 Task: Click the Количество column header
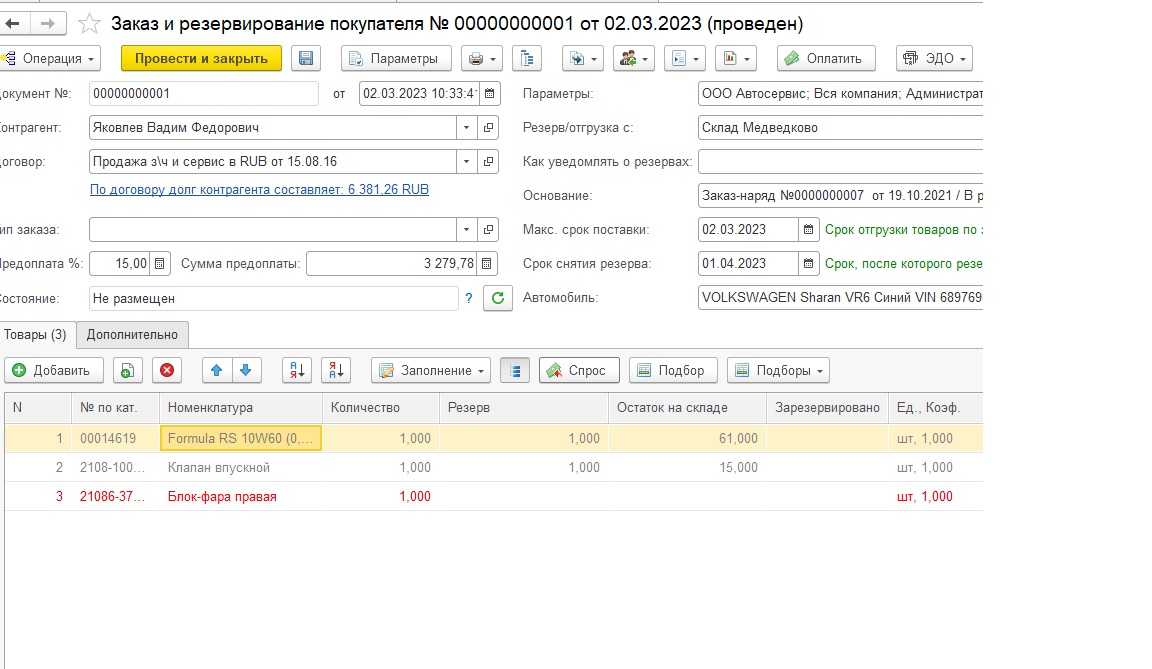pos(381,408)
